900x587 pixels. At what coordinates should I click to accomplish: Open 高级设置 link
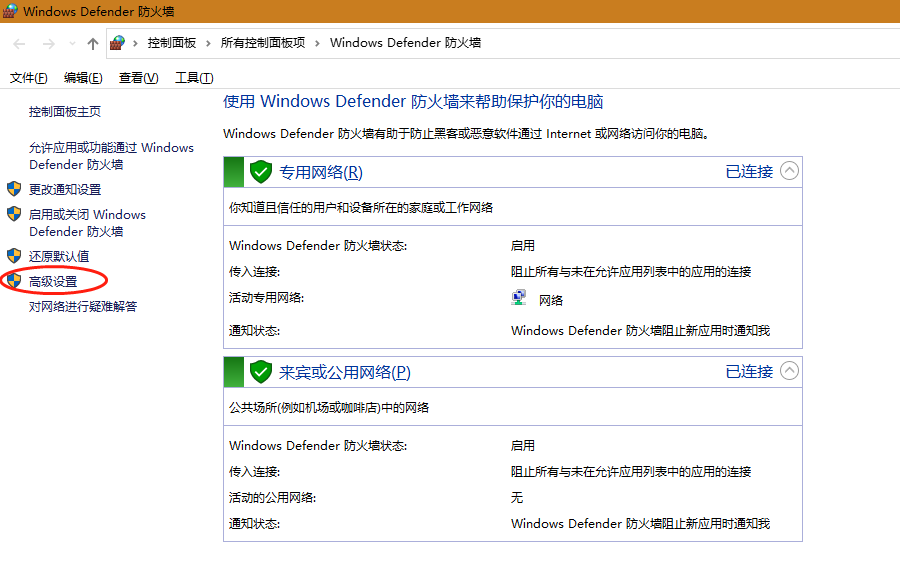pos(53,281)
